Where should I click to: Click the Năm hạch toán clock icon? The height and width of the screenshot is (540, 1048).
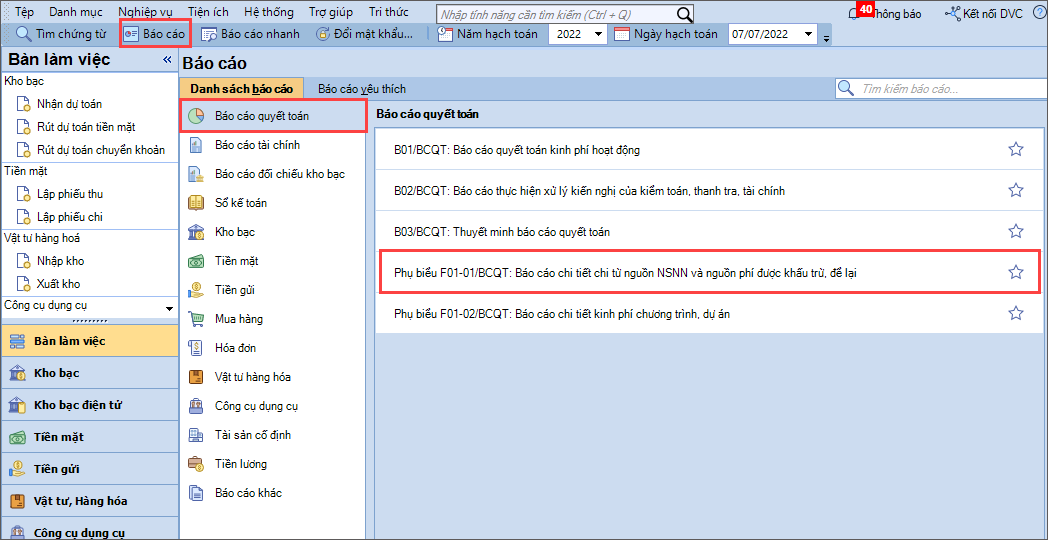(x=445, y=34)
